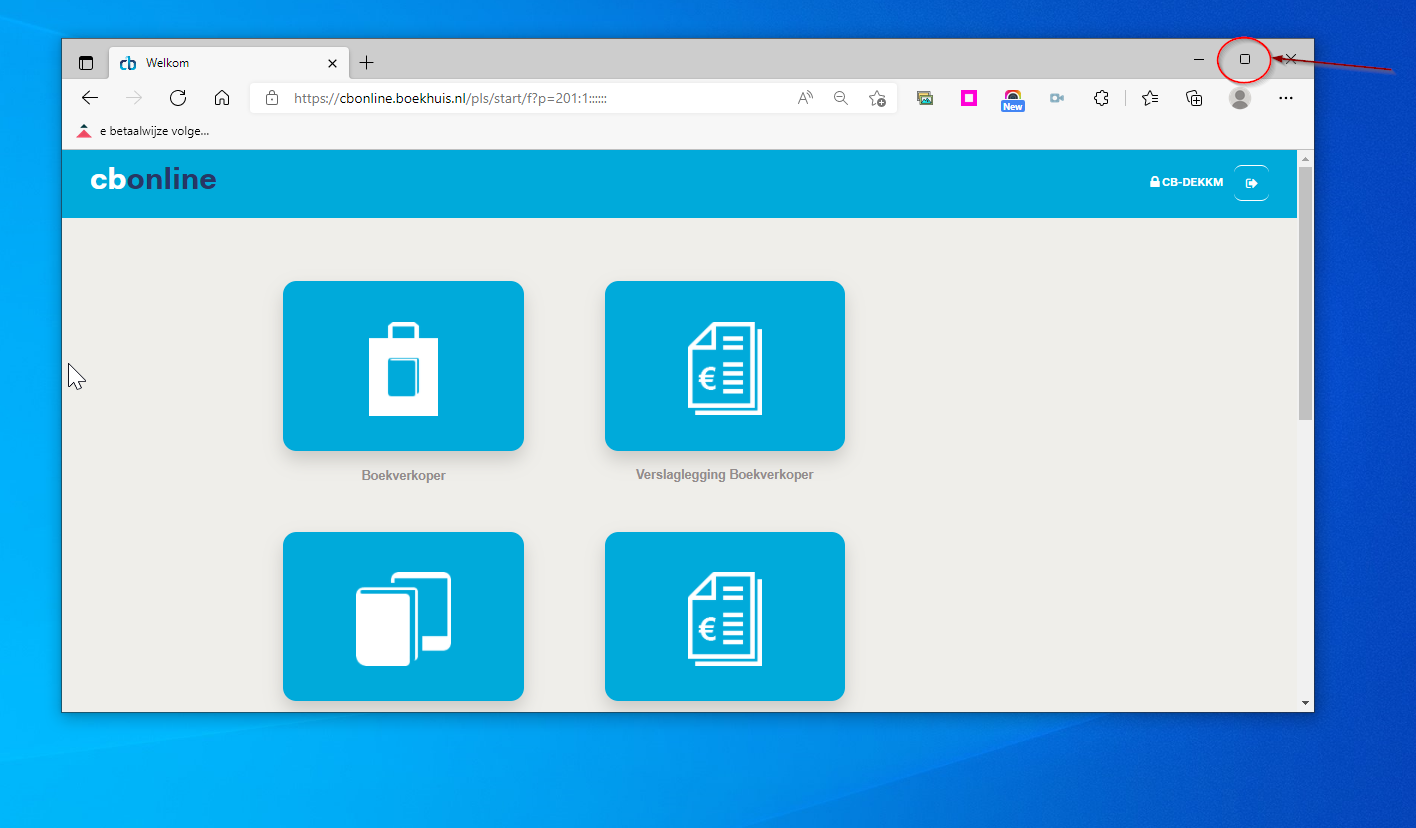1416x828 pixels.
Task: Open the Collections icon
Action: (1194, 98)
